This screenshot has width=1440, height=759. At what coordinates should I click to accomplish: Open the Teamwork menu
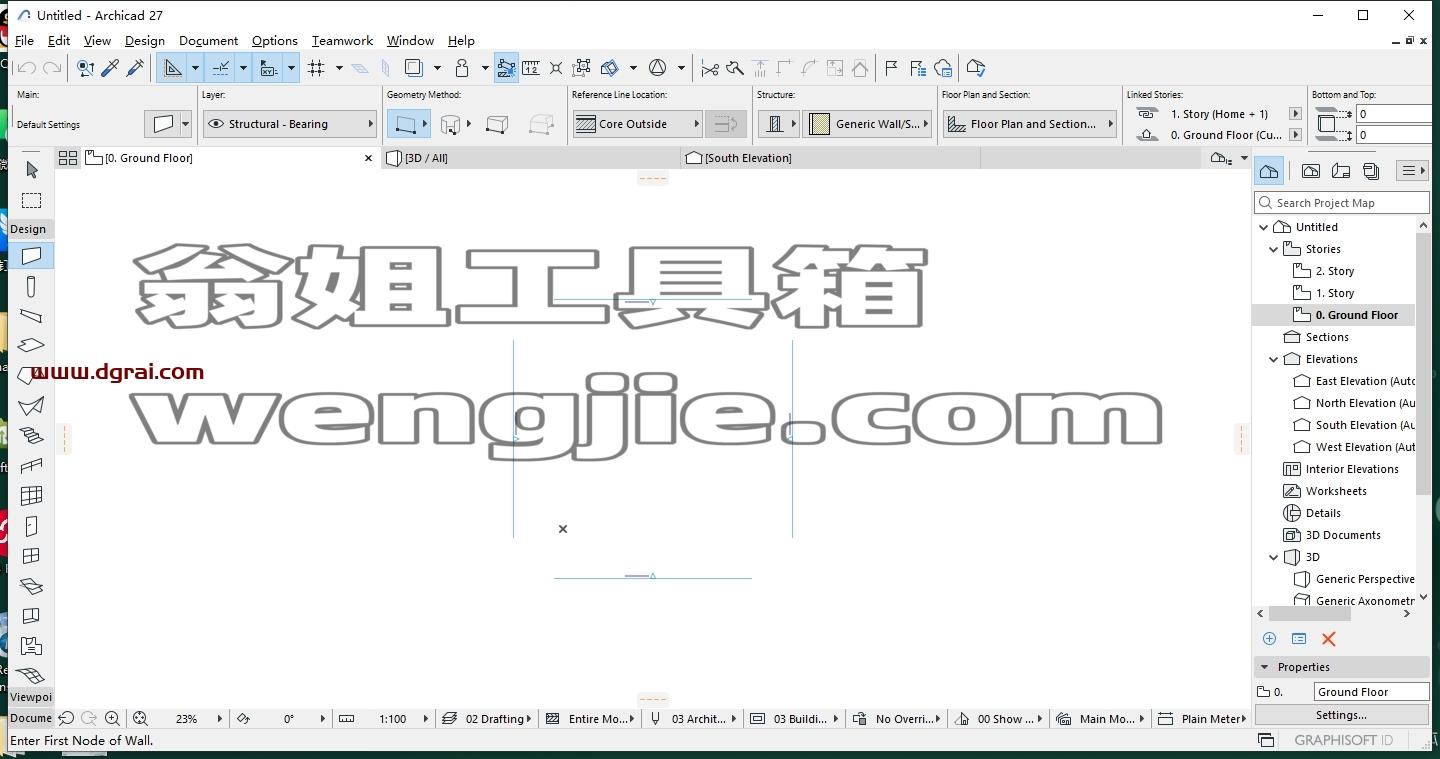coord(342,41)
